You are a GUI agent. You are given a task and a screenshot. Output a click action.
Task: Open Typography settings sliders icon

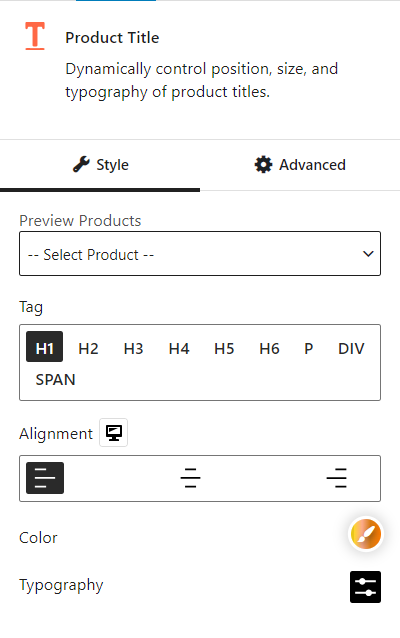365,587
